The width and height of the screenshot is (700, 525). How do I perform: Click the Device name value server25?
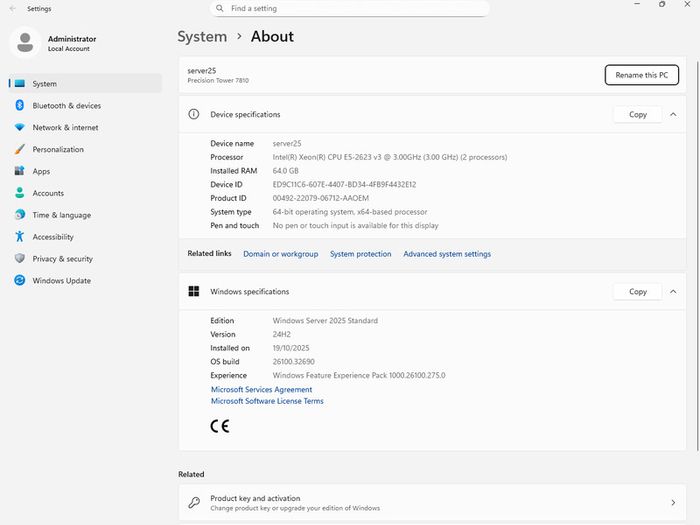[287, 143]
